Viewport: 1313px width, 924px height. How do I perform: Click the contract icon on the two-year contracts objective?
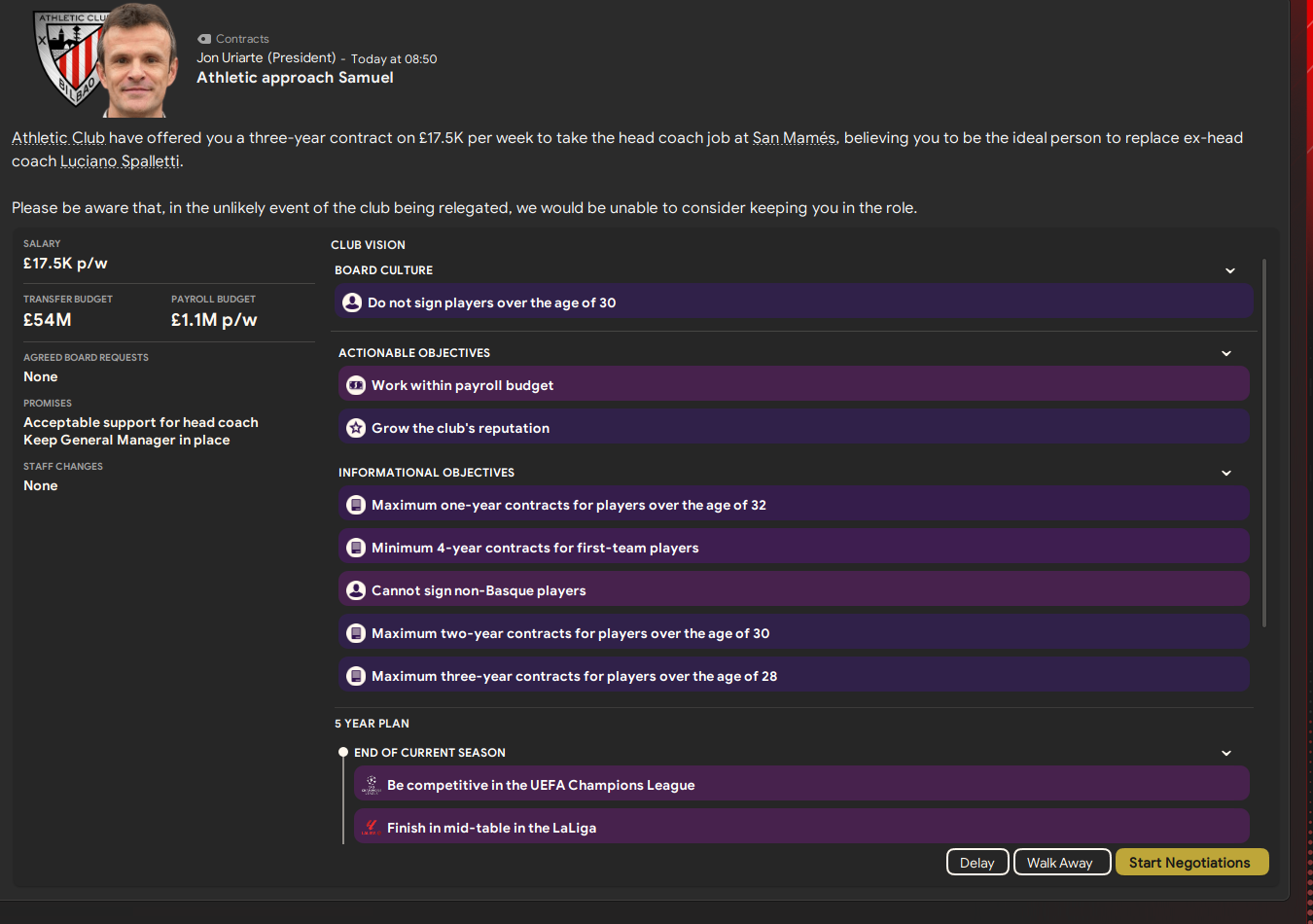click(x=355, y=632)
